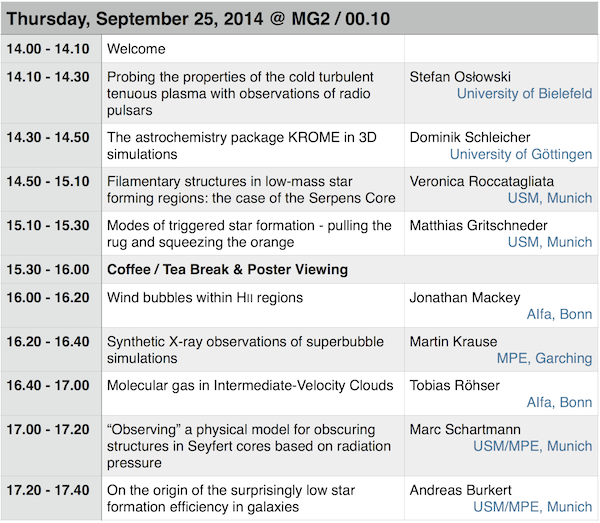Viewport: 600px width, 523px height.
Task: Open USM, Munich link under Matthias Gritschneder
Action: pyautogui.click(x=550, y=242)
